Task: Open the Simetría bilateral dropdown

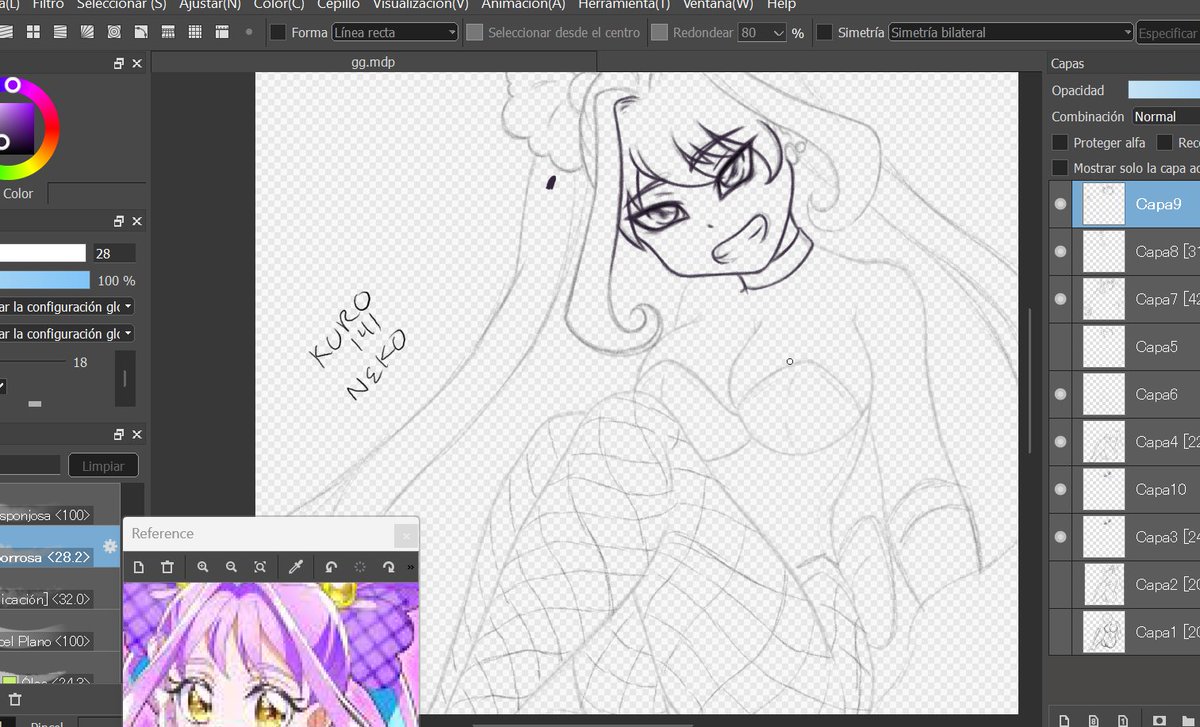Action: 1010,33
